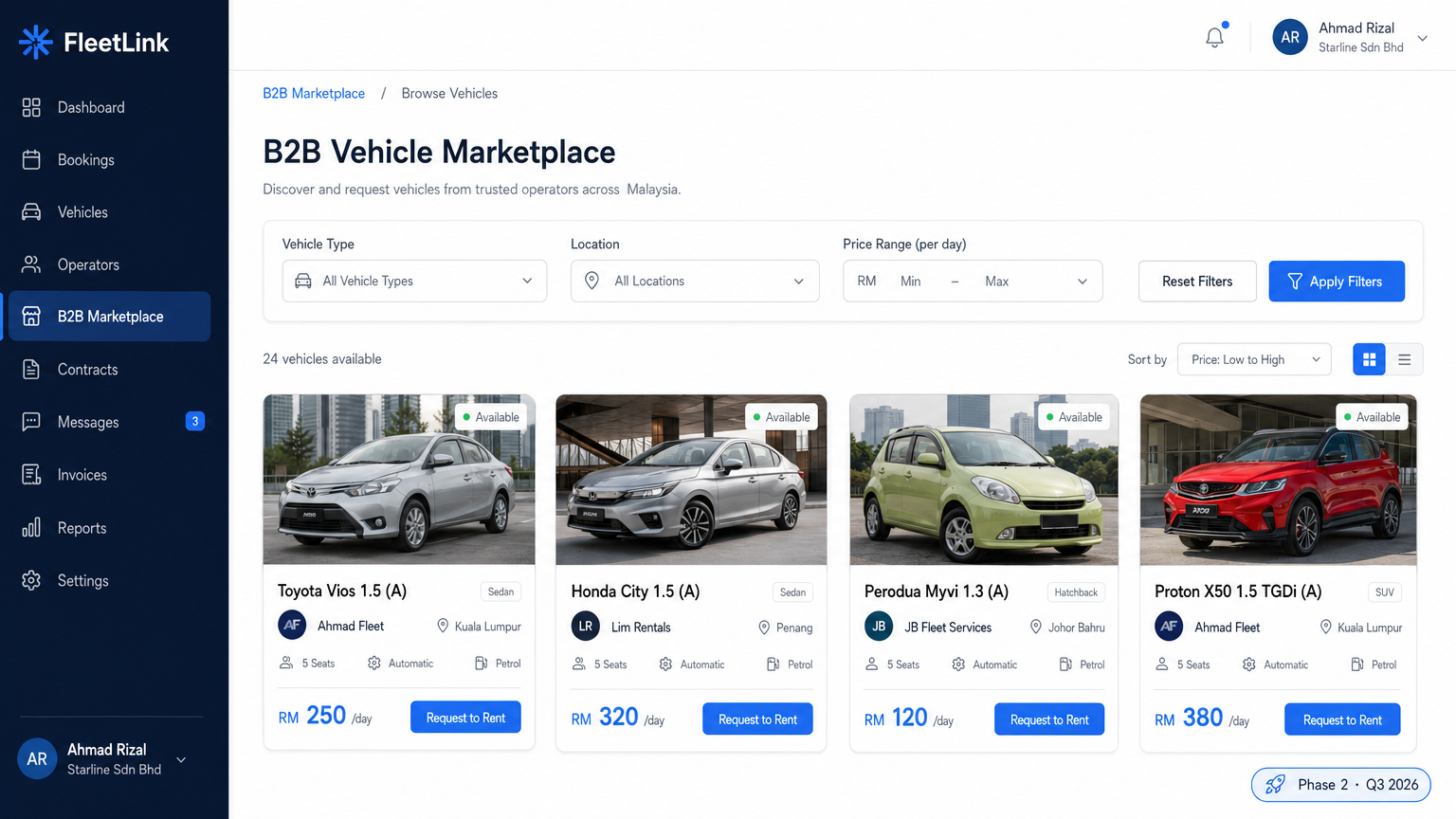
Task: Enter a minimum price in the Min field
Action: (x=910, y=281)
